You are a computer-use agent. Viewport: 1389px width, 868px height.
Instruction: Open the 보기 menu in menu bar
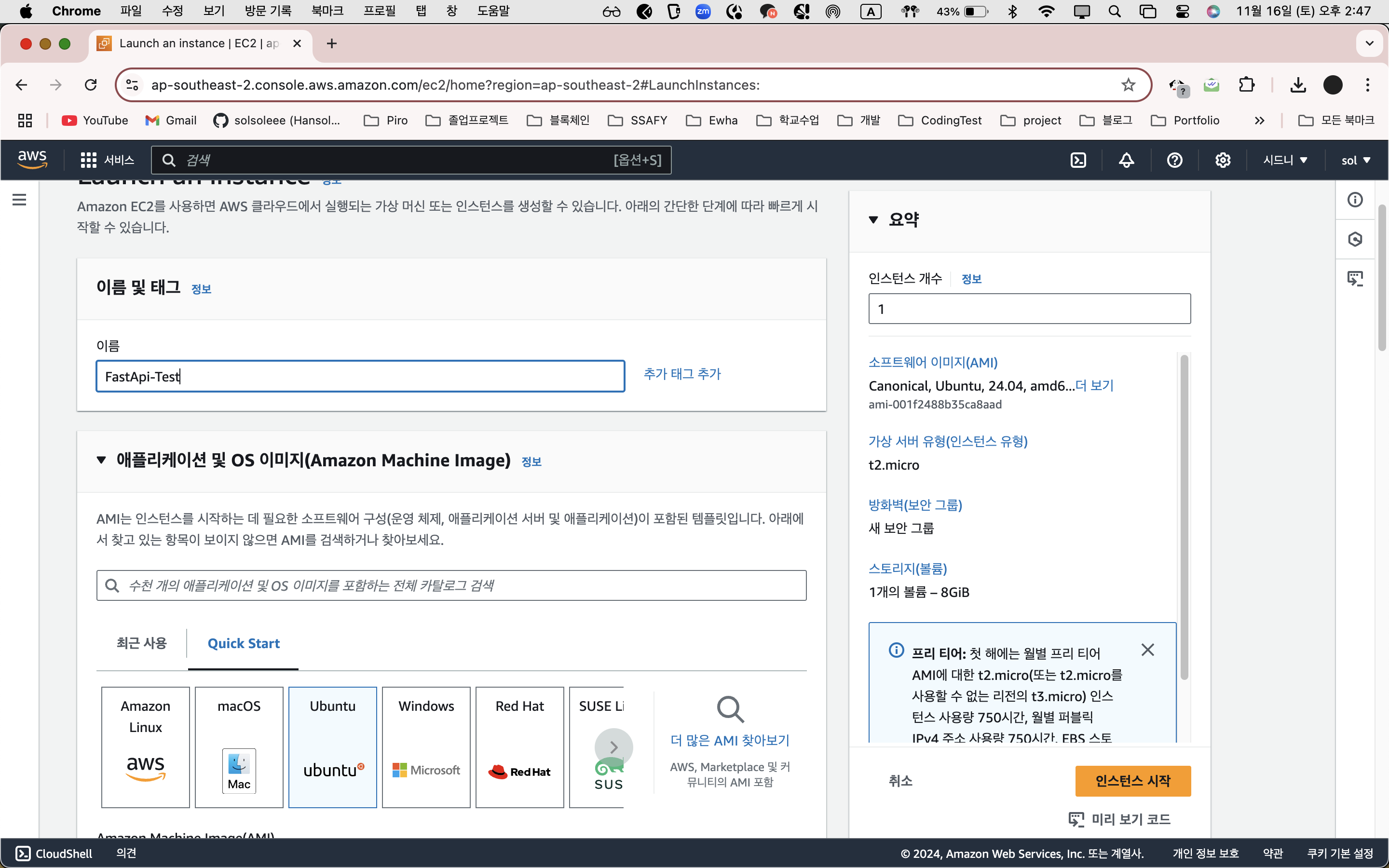[214, 11]
